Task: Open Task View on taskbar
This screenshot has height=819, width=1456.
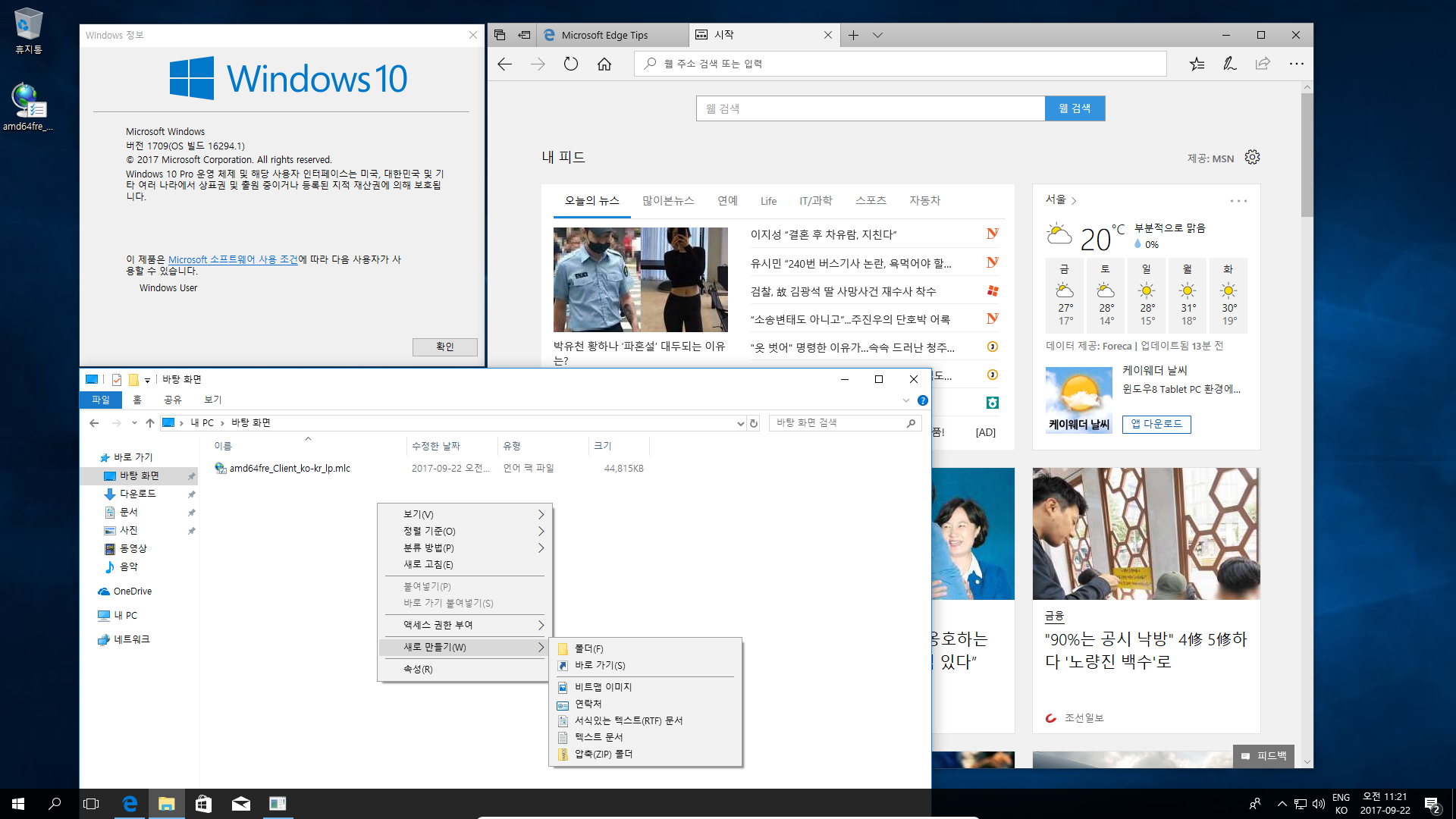Action: [x=91, y=804]
